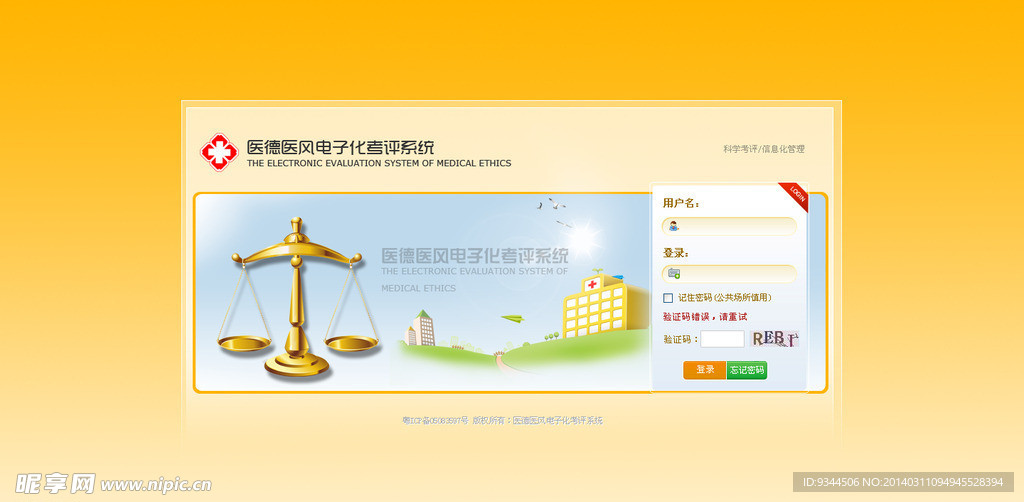Click the card icon in the 登录 field
The image size is (1024, 502).
pos(674,274)
